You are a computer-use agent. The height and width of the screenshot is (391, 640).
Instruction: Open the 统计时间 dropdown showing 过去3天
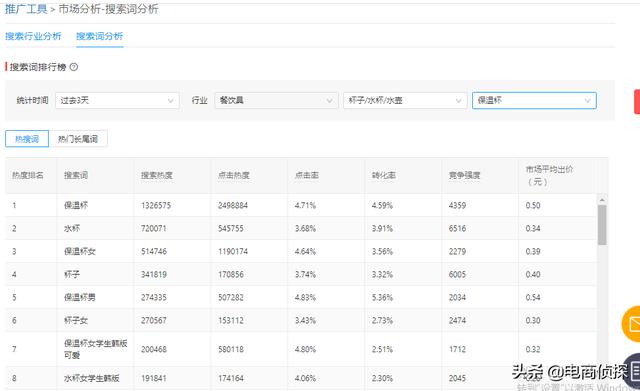coord(117,100)
